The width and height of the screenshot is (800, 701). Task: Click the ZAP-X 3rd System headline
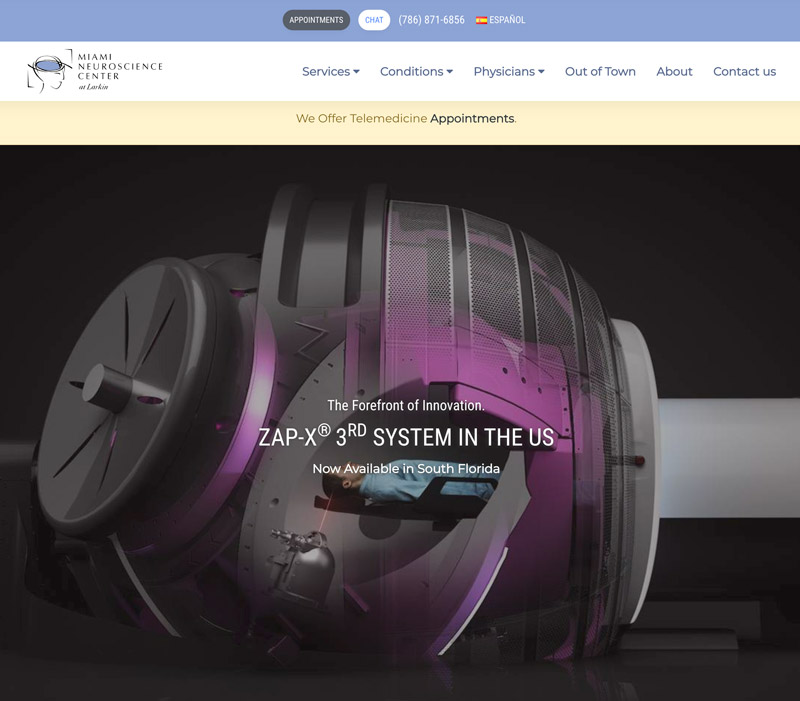pyautogui.click(x=406, y=437)
